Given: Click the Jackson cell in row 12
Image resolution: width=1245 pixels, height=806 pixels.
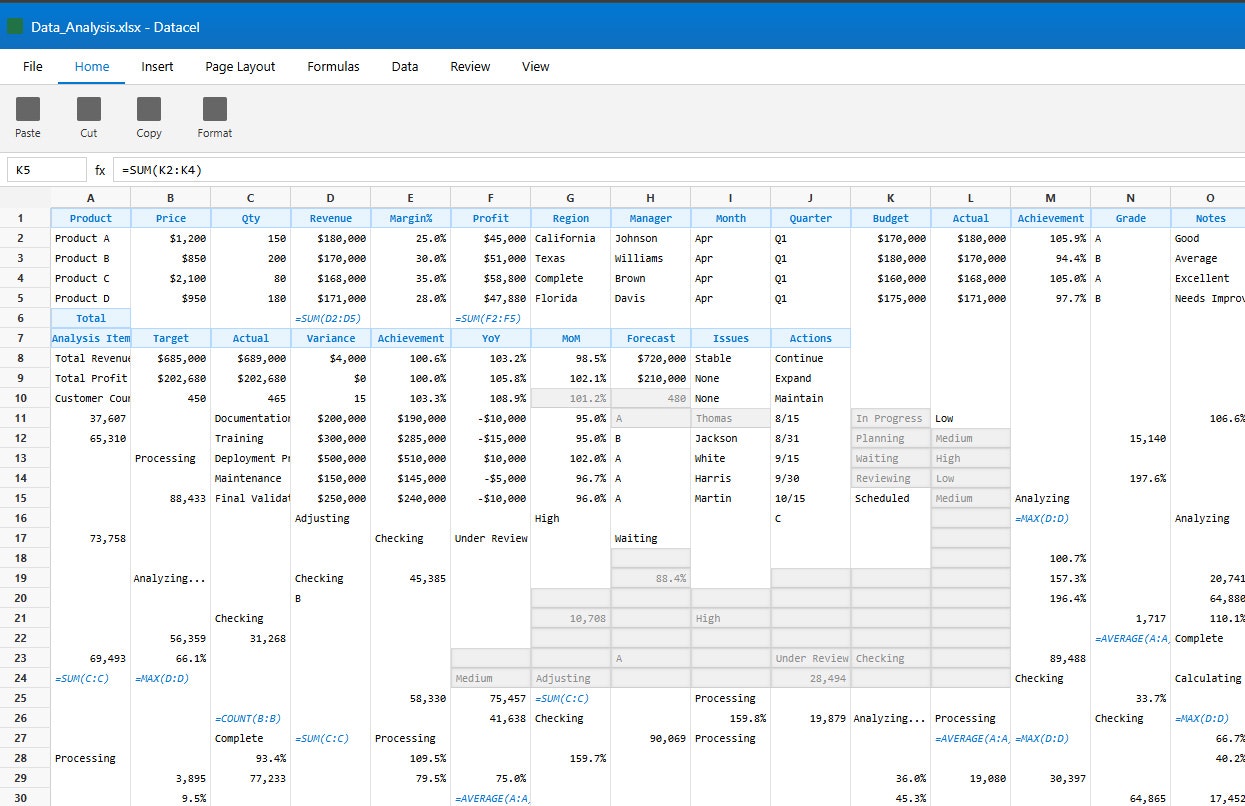Looking at the screenshot, I should point(731,438).
